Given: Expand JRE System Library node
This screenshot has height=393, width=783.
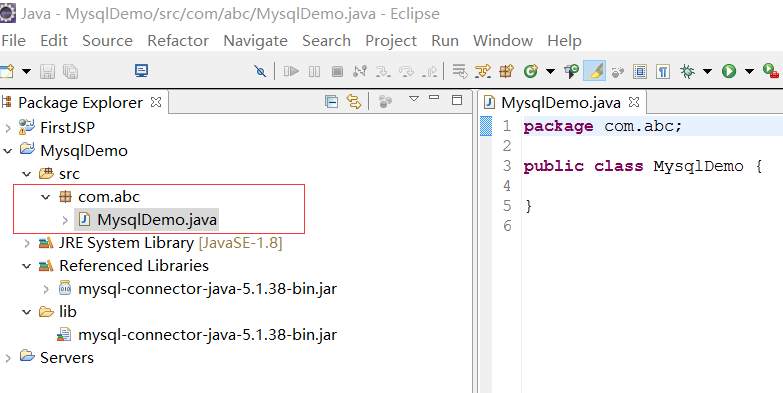Looking at the screenshot, I should (26, 243).
